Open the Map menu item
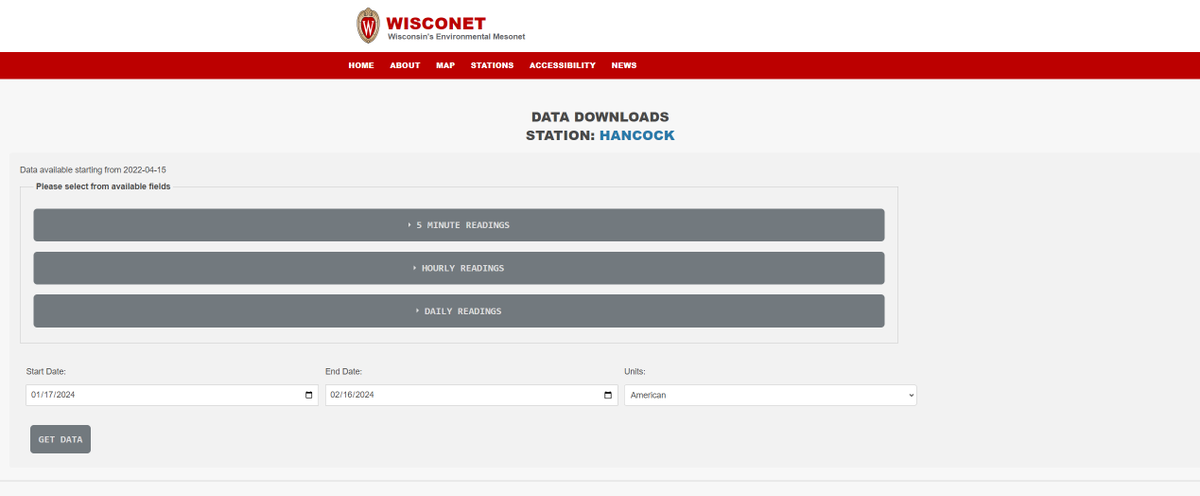 445,66
